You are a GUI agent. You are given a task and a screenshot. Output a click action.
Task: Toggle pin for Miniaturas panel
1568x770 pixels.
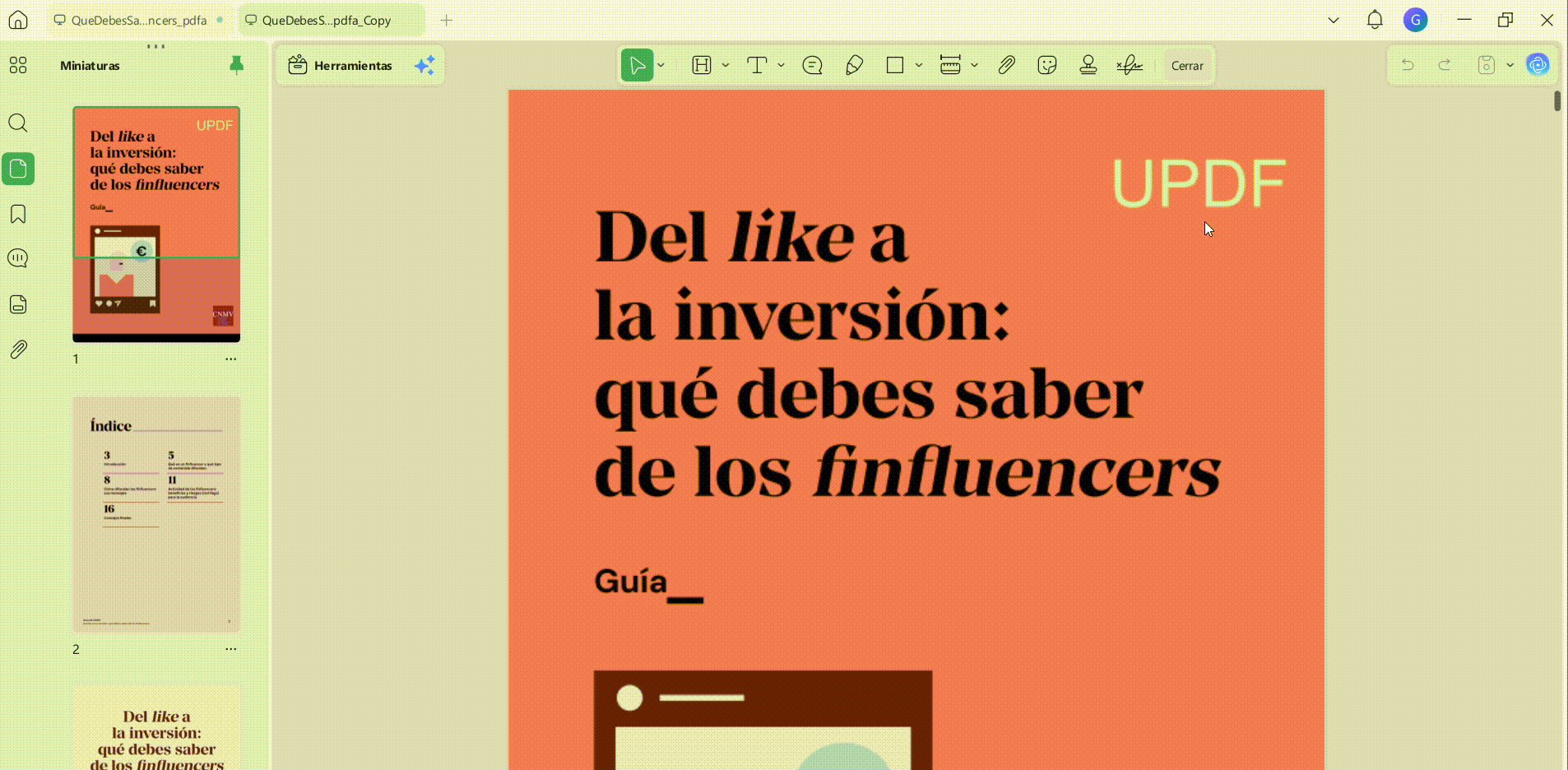click(236, 65)
